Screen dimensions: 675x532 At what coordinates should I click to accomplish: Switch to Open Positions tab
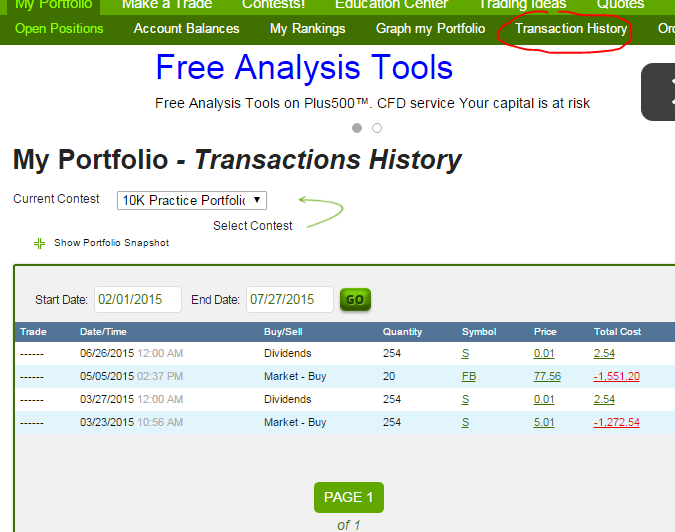[59, 29]
